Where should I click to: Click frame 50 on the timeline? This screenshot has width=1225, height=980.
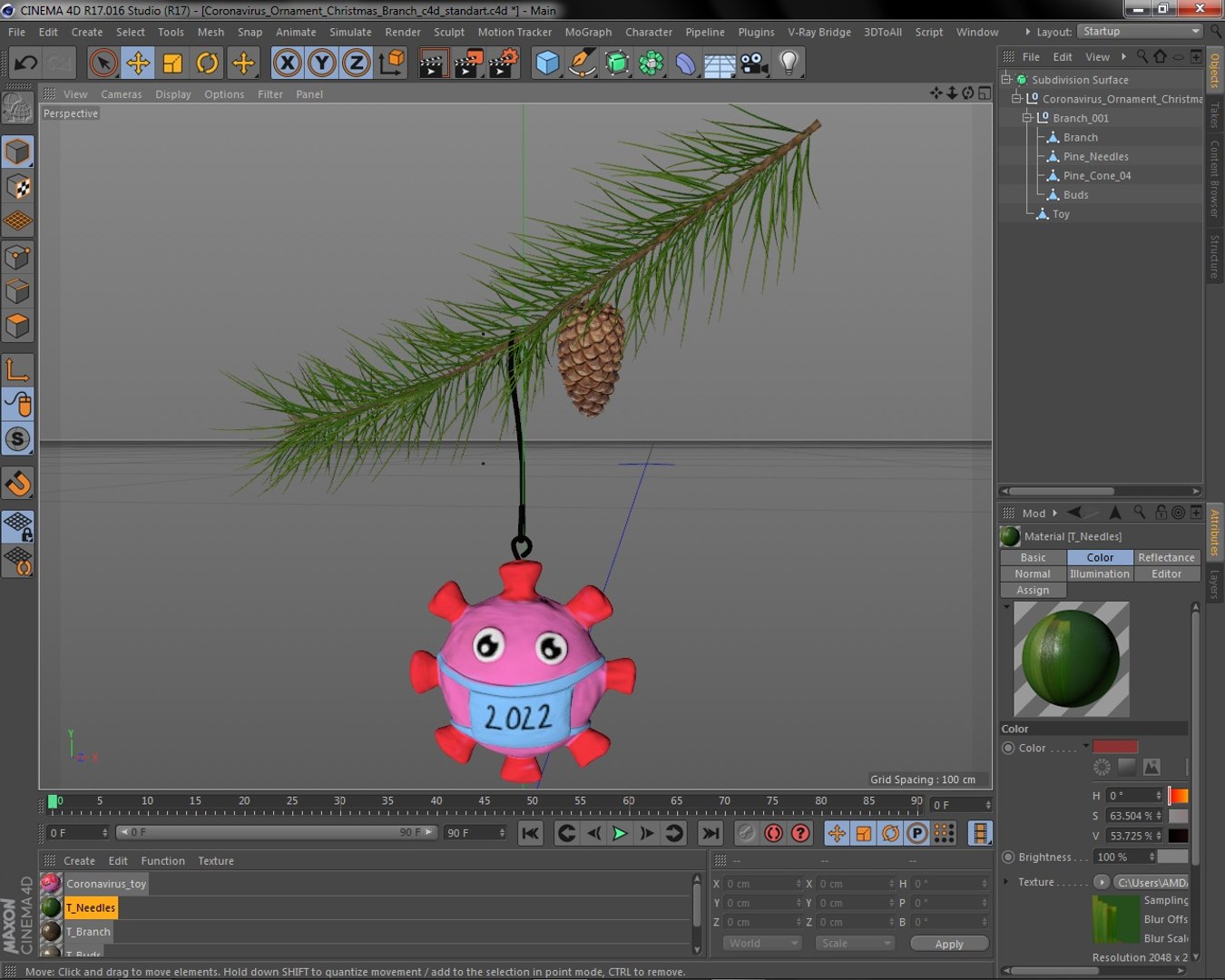532,802
